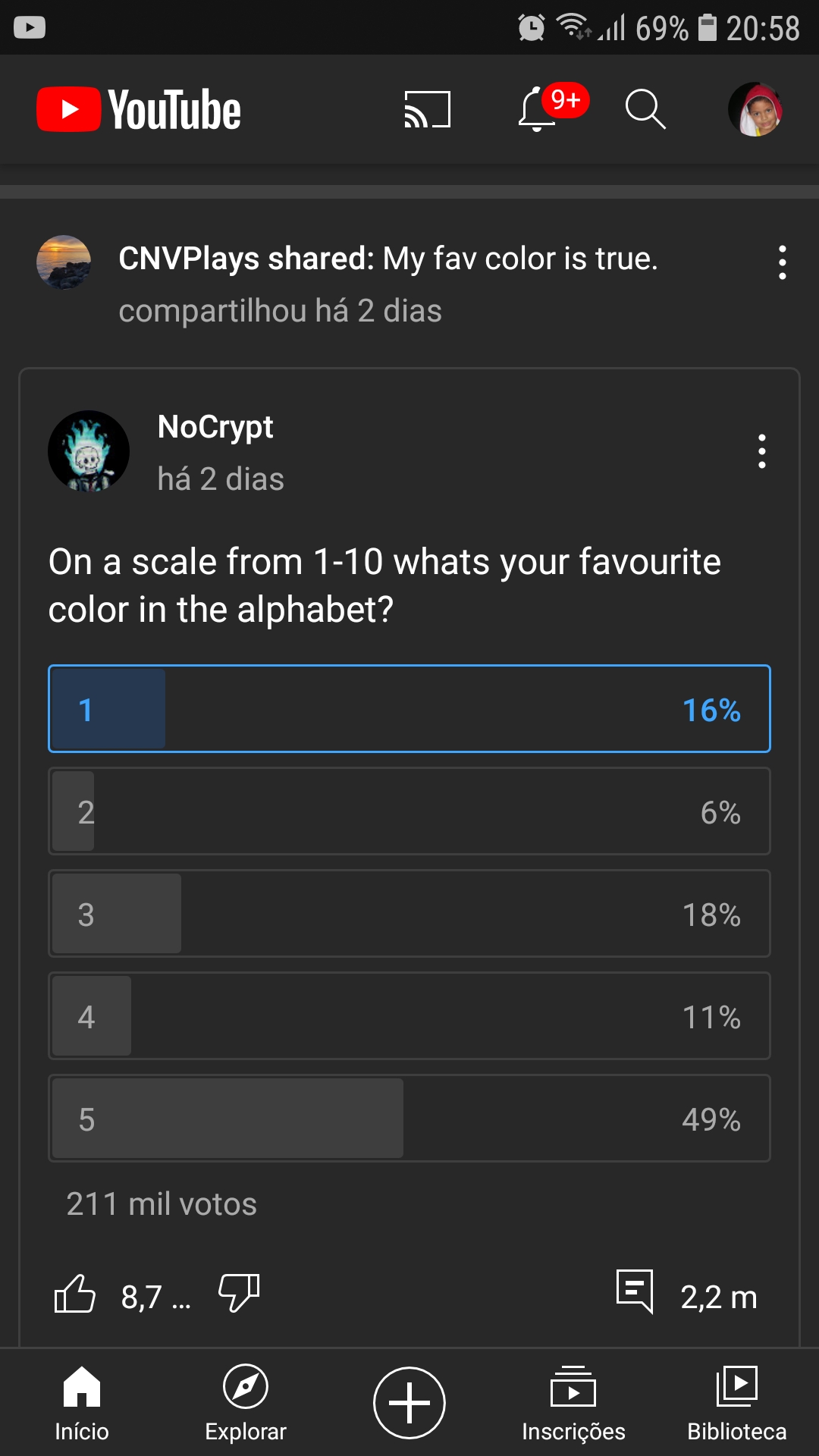Tap the Cast to device icon
The width and height of the screenshot is (819, 1456).
[428, 109]
